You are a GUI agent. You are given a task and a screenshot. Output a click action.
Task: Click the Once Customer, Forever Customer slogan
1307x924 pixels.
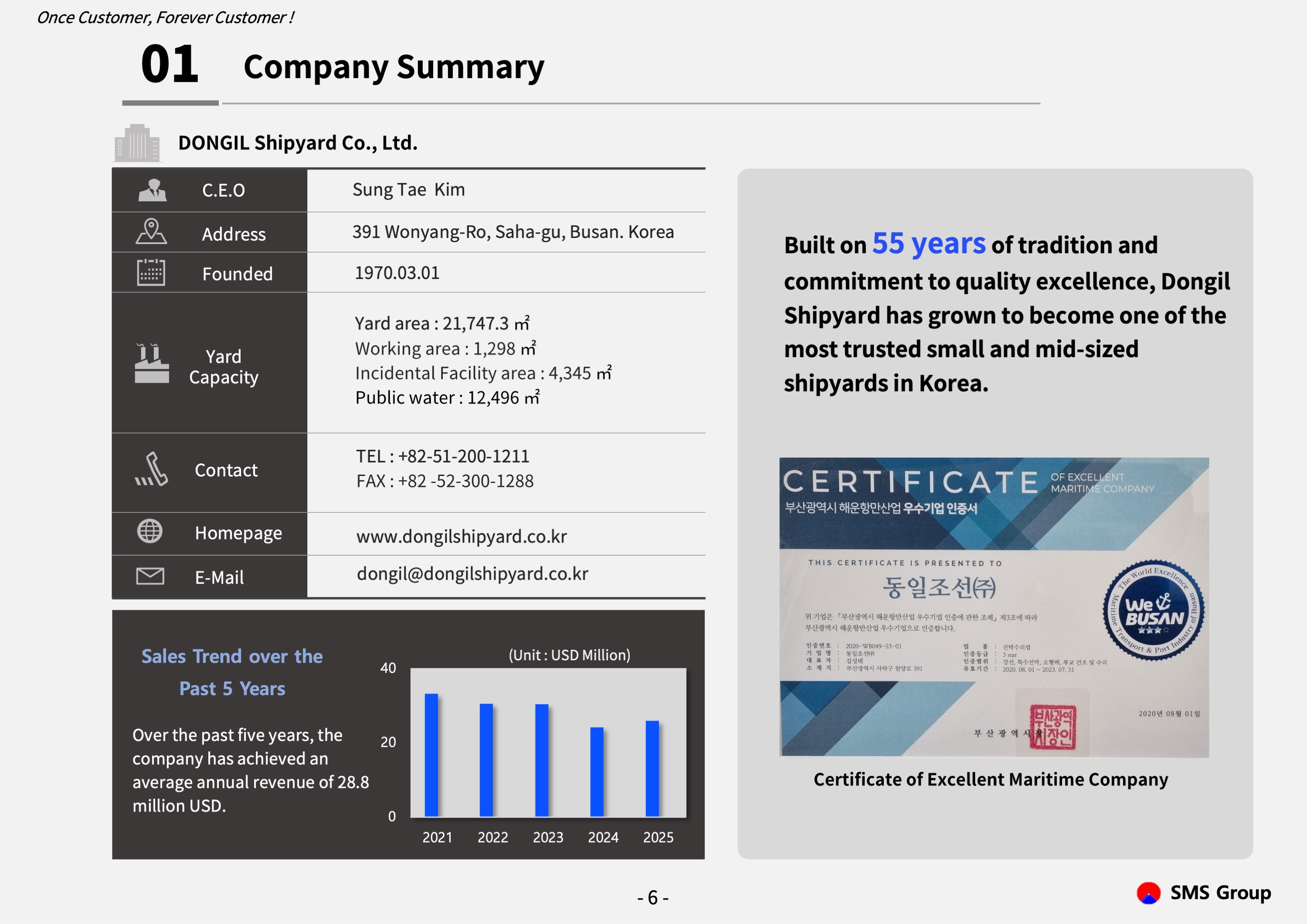(x=165, y=17)
